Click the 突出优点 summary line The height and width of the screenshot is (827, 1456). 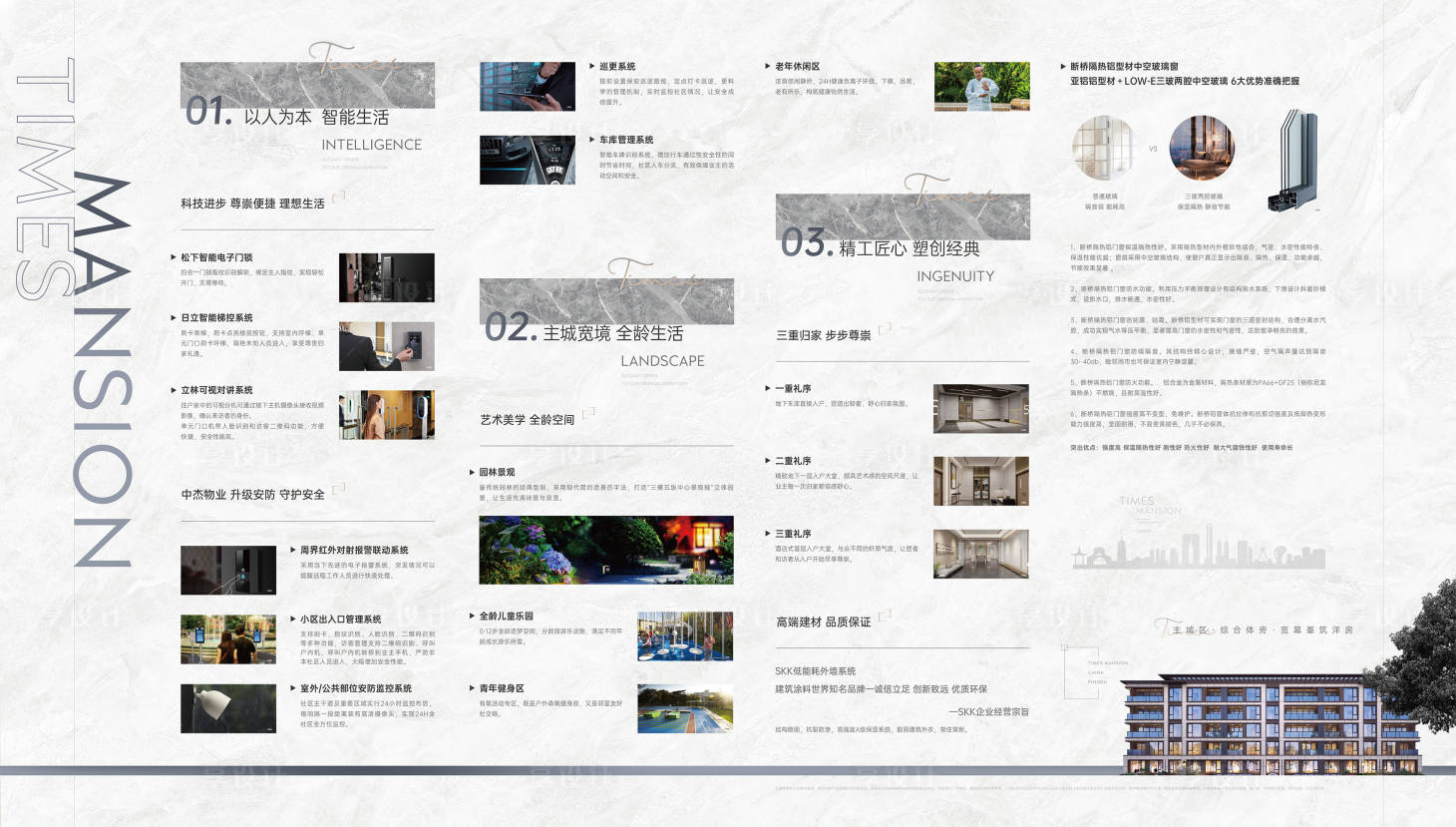(1181, 448)
